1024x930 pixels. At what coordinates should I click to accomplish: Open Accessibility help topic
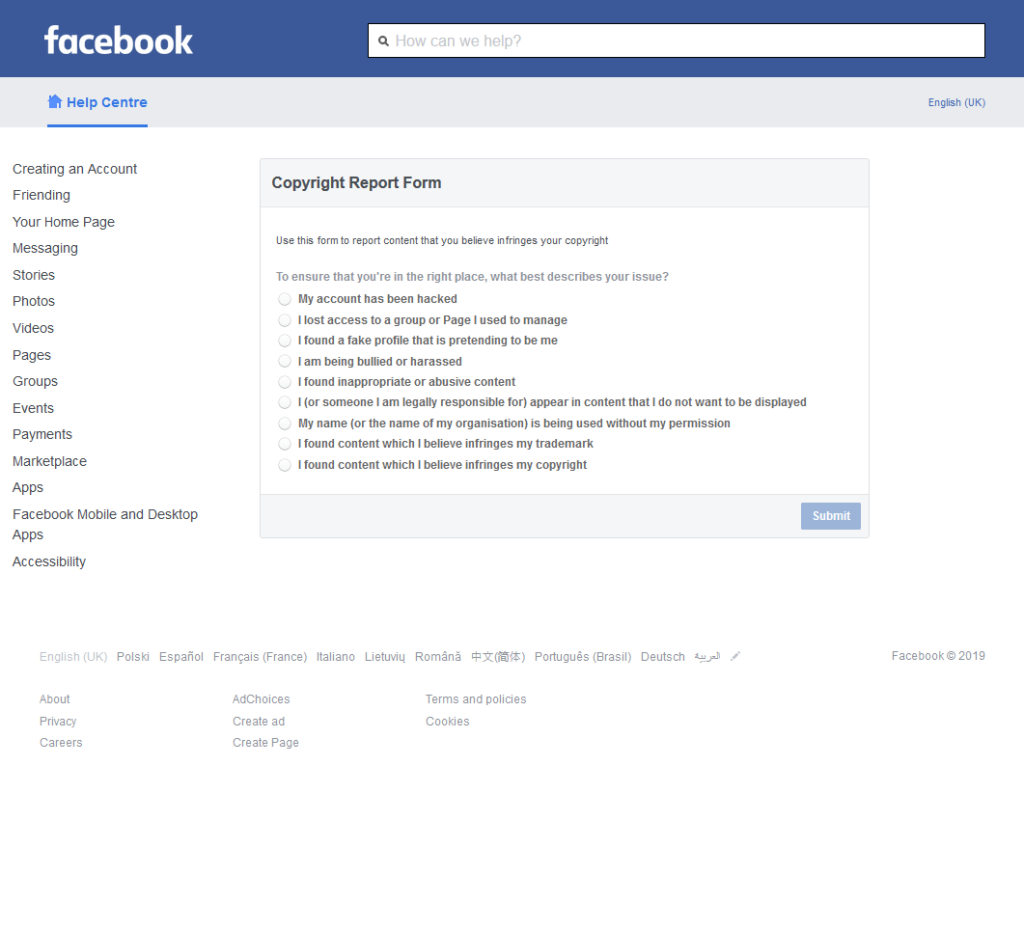coord(49,562)
